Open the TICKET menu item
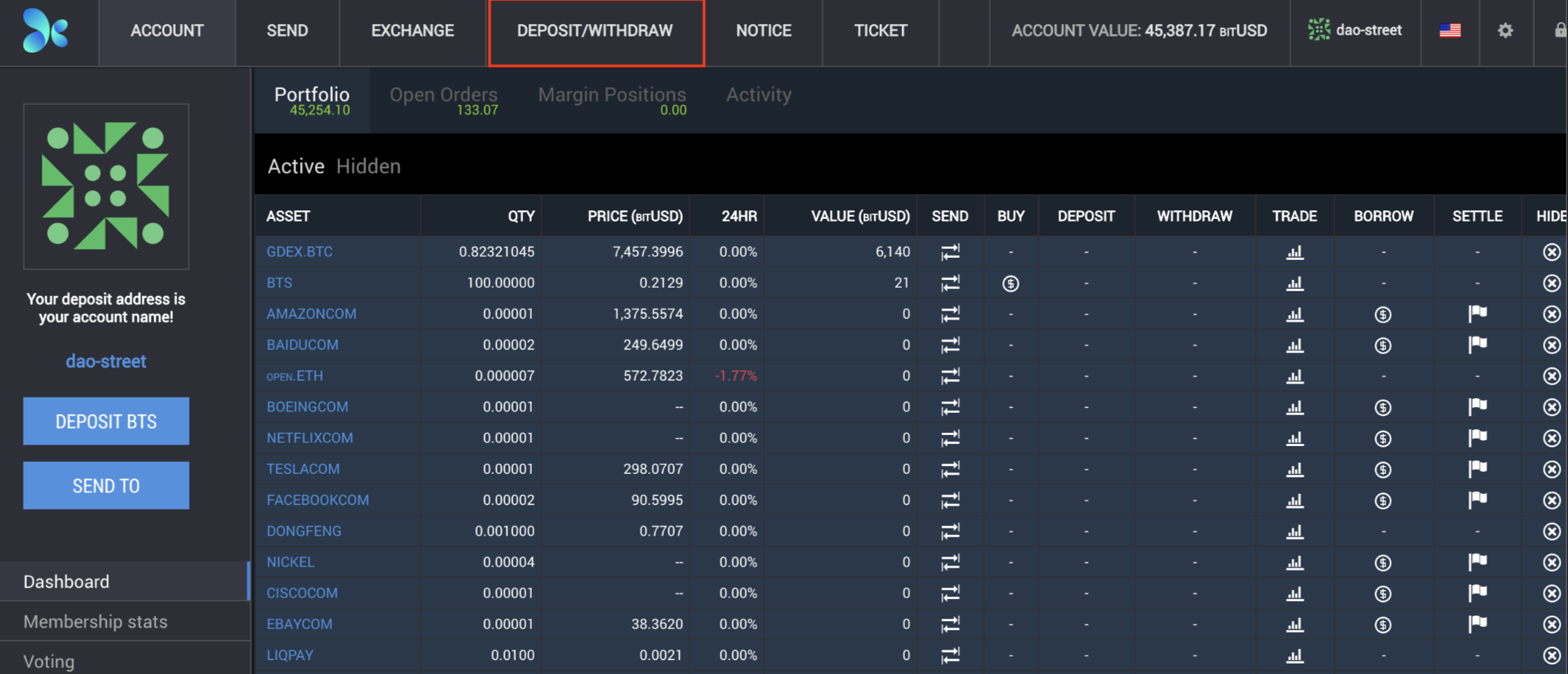This screenshot has width=1568, height=674. click(881, 31)
